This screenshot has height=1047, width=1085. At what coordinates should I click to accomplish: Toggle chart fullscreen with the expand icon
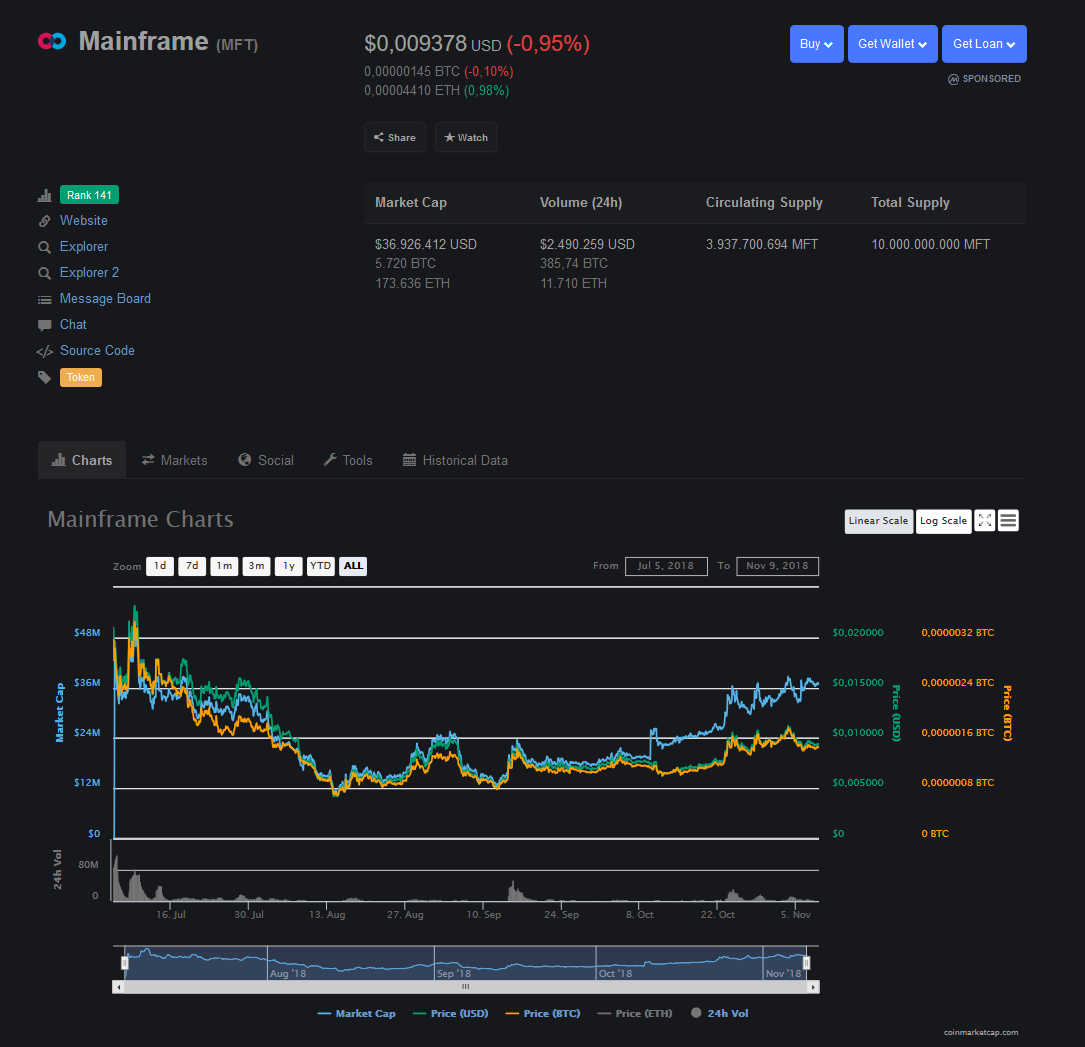point(985,520)
